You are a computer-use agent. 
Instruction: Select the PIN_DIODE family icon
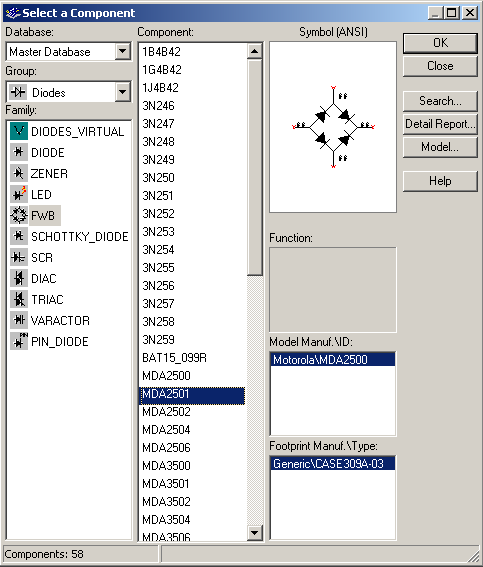tap(19, 341)
